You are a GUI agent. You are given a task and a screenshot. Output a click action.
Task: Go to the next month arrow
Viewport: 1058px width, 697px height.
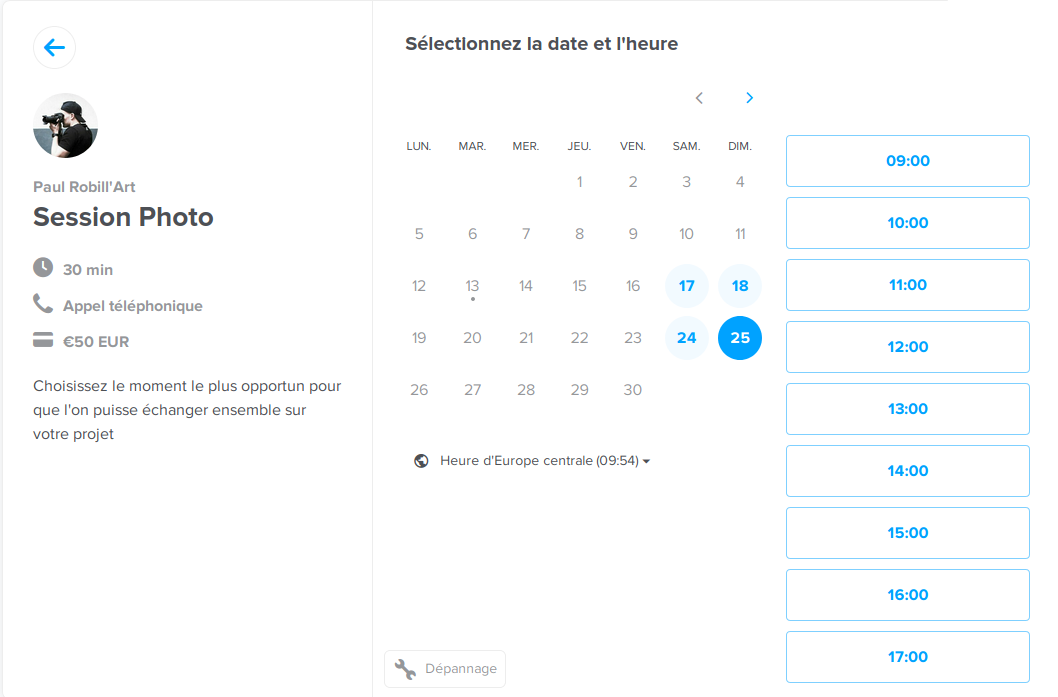[750, 98]
